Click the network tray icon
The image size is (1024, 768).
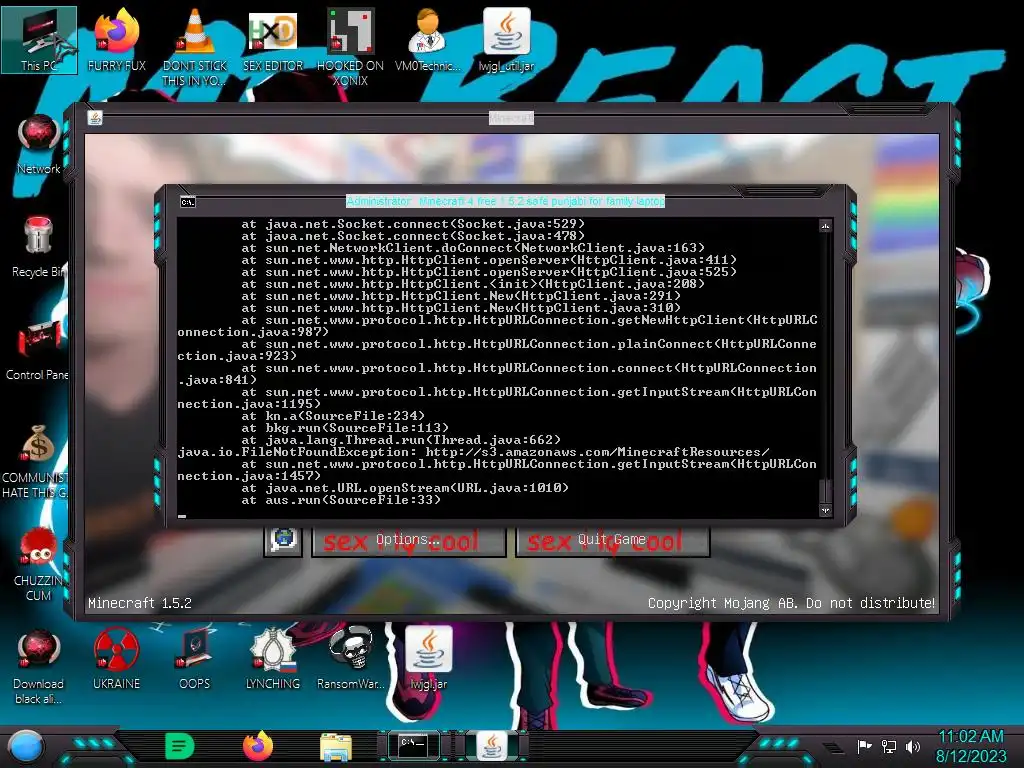point(889,746)
